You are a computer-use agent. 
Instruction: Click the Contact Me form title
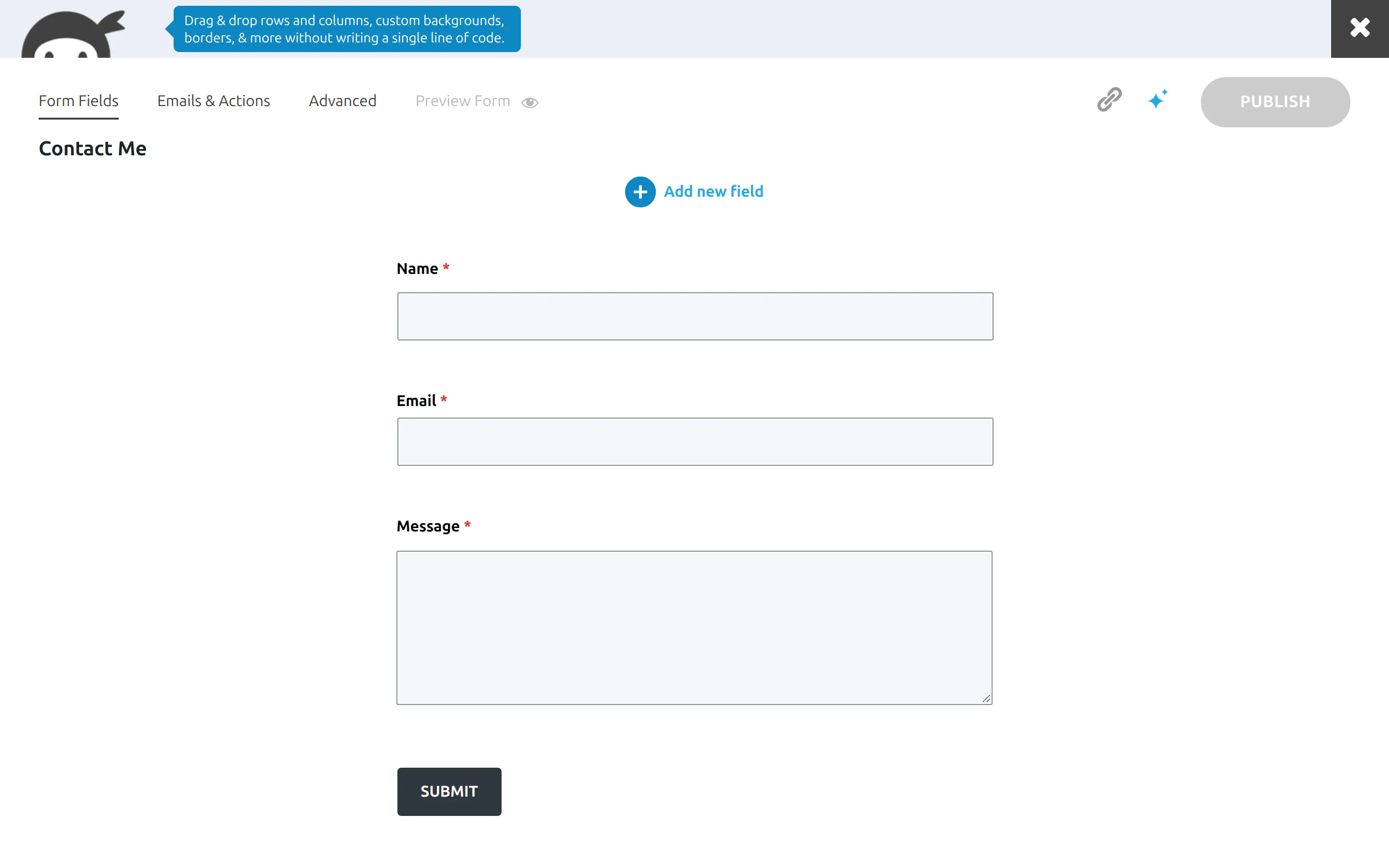coord(93,149)
